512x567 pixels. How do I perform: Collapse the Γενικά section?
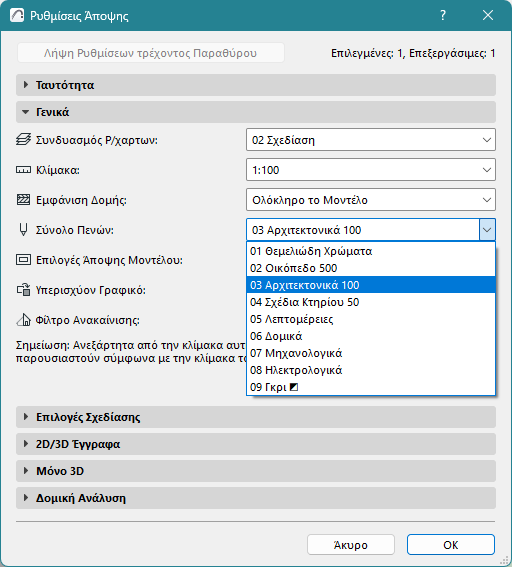point(256,112)
